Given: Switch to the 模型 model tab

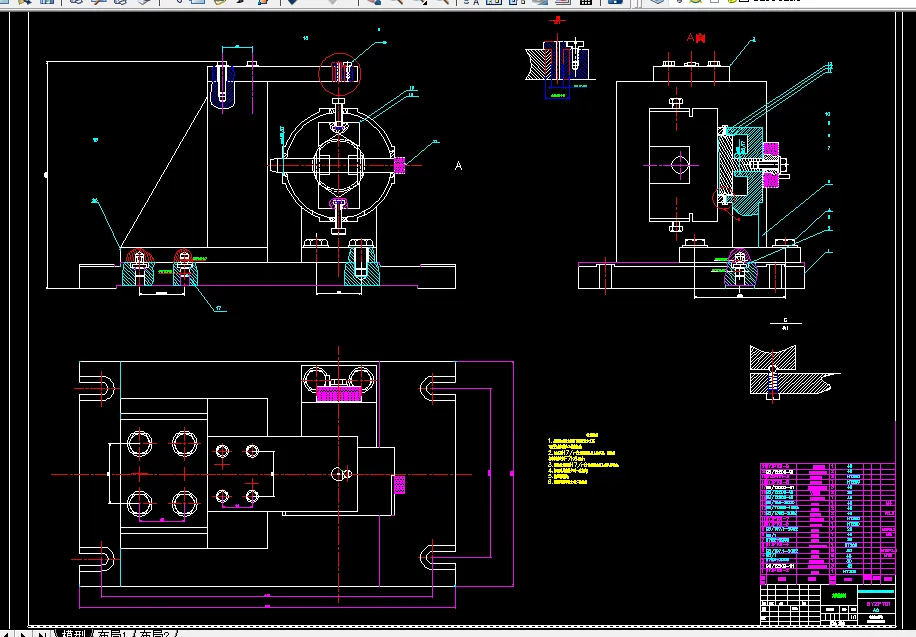Looking at the screenshot, I should click(74, 633).
